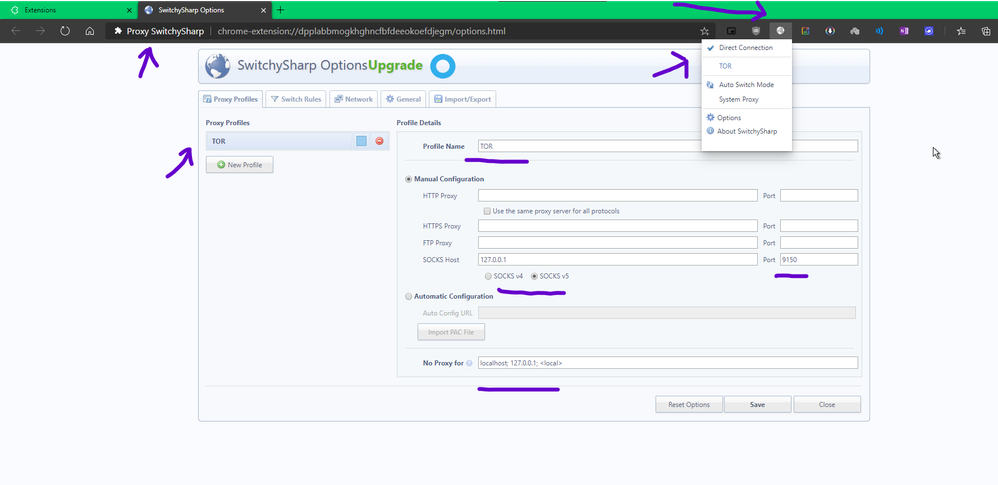
Task: Click the No Proxy for field
Action: point(668,363)
